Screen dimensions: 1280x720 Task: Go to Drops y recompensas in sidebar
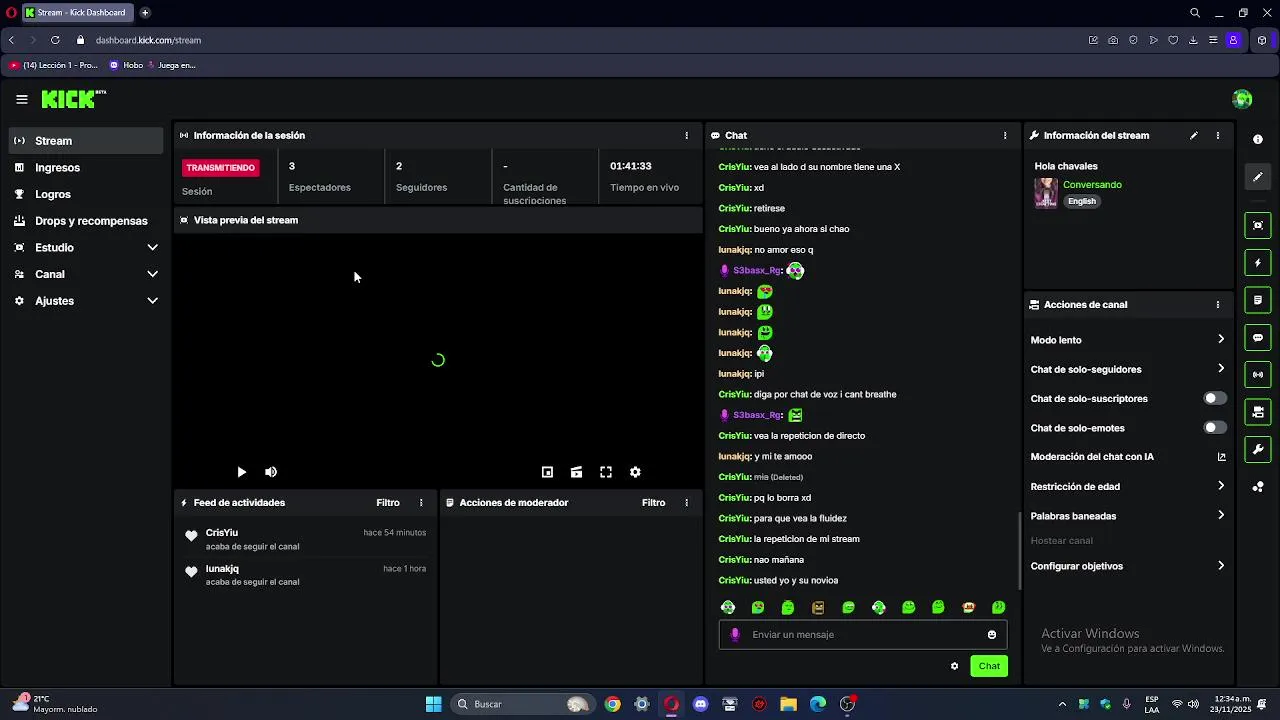pyautogui.click(x=86, y=221)
